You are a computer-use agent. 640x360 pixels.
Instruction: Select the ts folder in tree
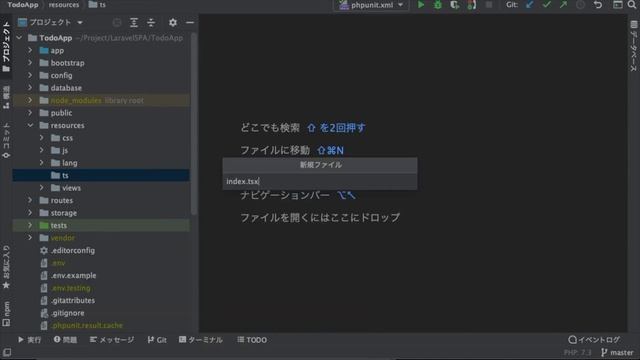101,176
